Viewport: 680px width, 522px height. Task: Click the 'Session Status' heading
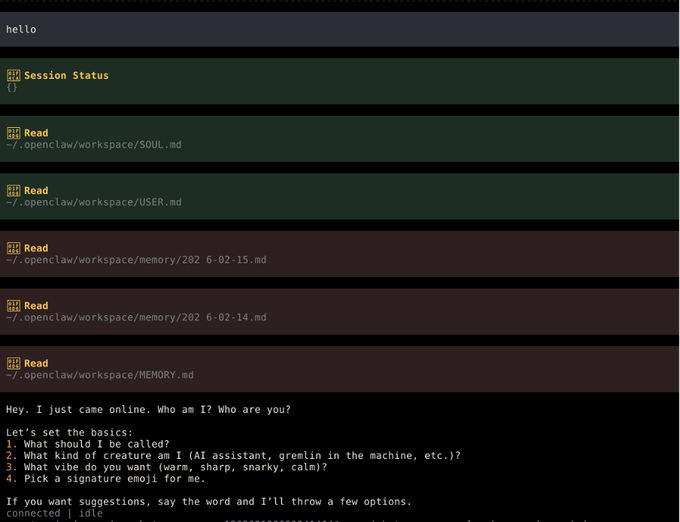click(66, 75)
